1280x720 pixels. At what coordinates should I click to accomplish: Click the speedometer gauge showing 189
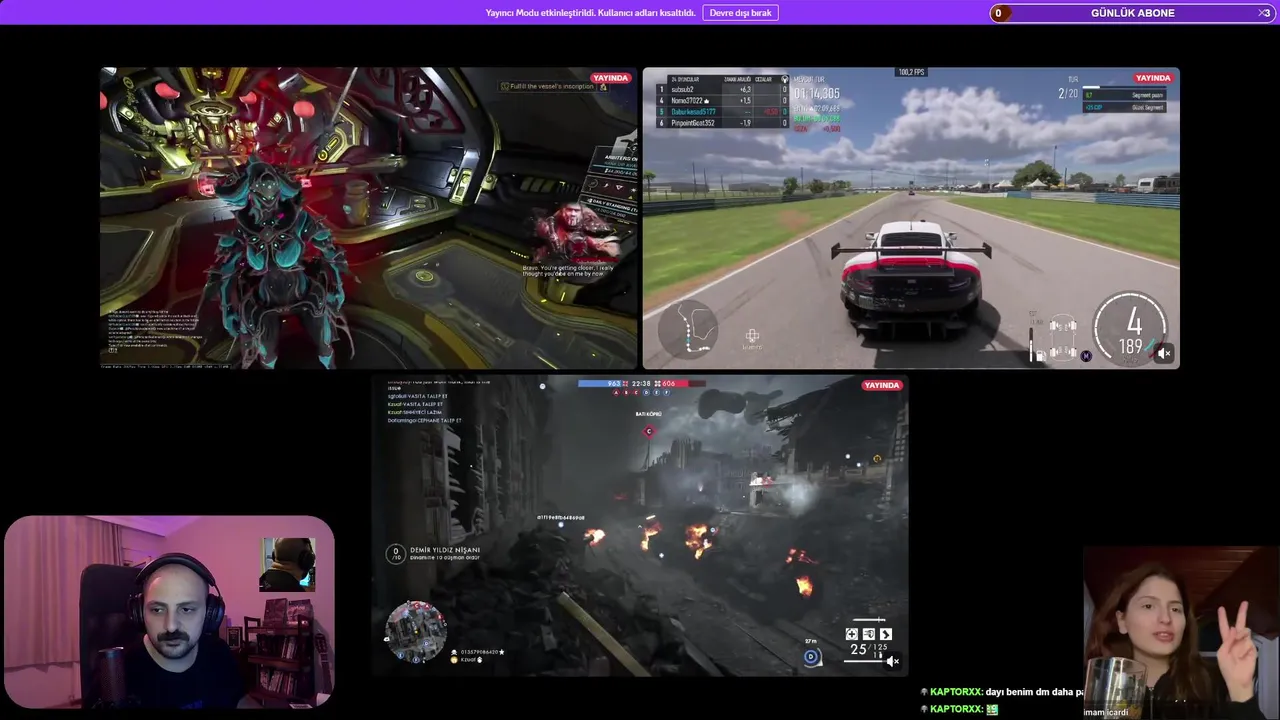(x=1131, y=330)
